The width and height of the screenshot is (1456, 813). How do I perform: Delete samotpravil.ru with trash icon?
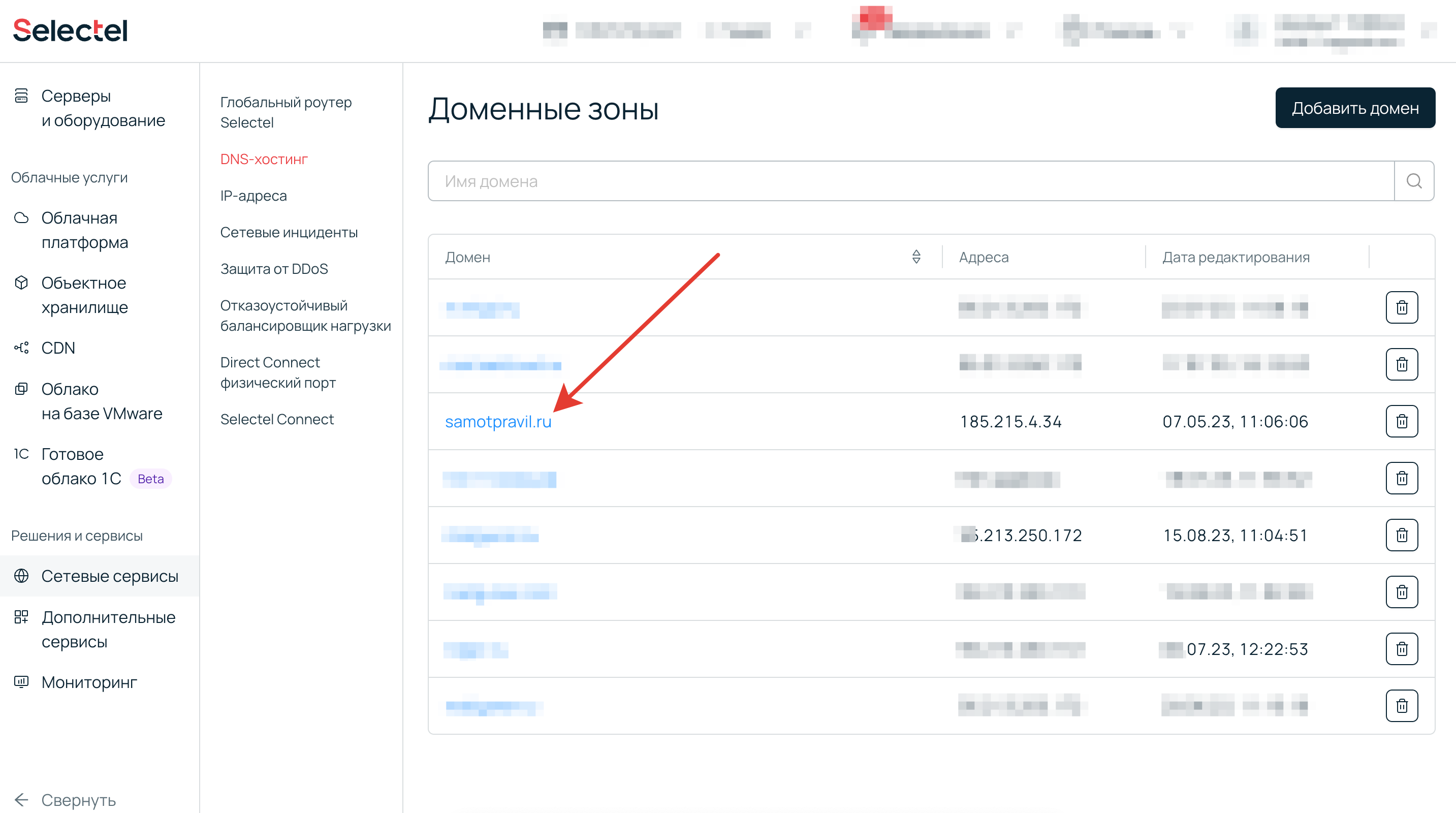click(1402, 421)
